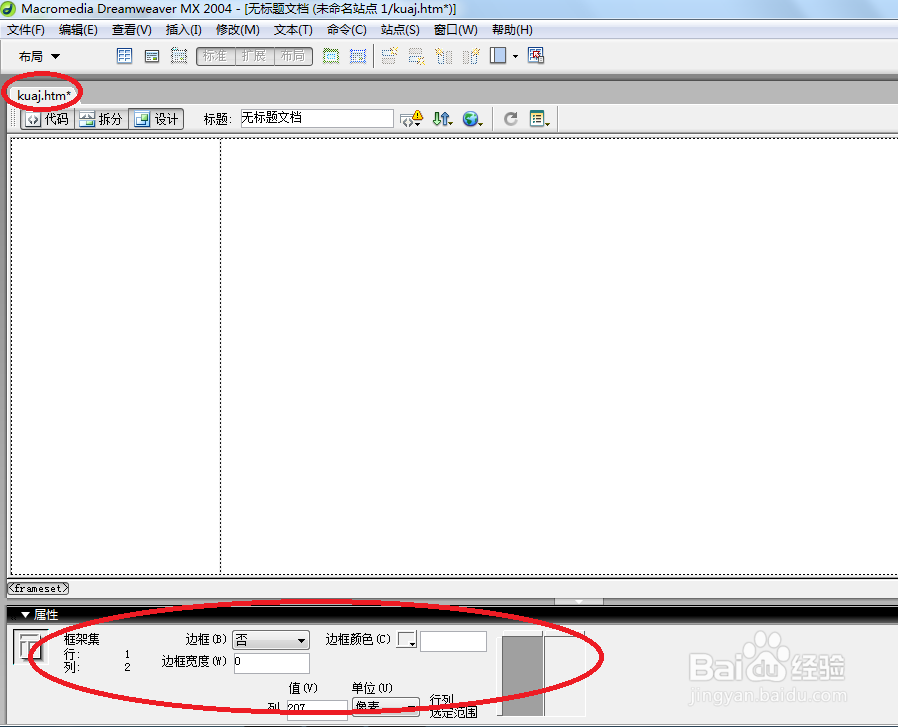This screenshot has width=898, height=727.
Task: Click the Insert Row Above icon
Action: tap(389, 56)
